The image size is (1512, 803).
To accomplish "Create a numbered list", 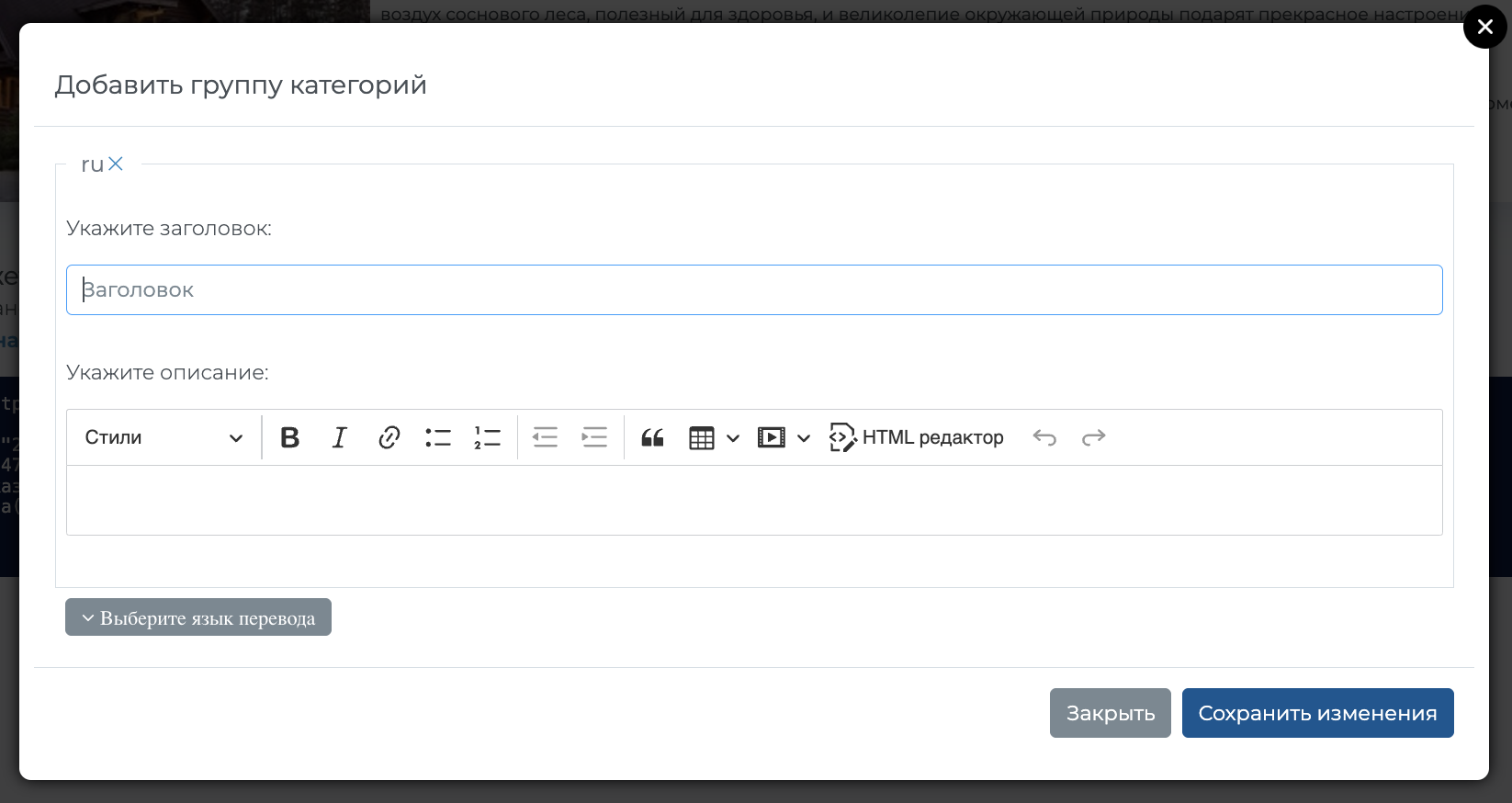I will 487,437.
